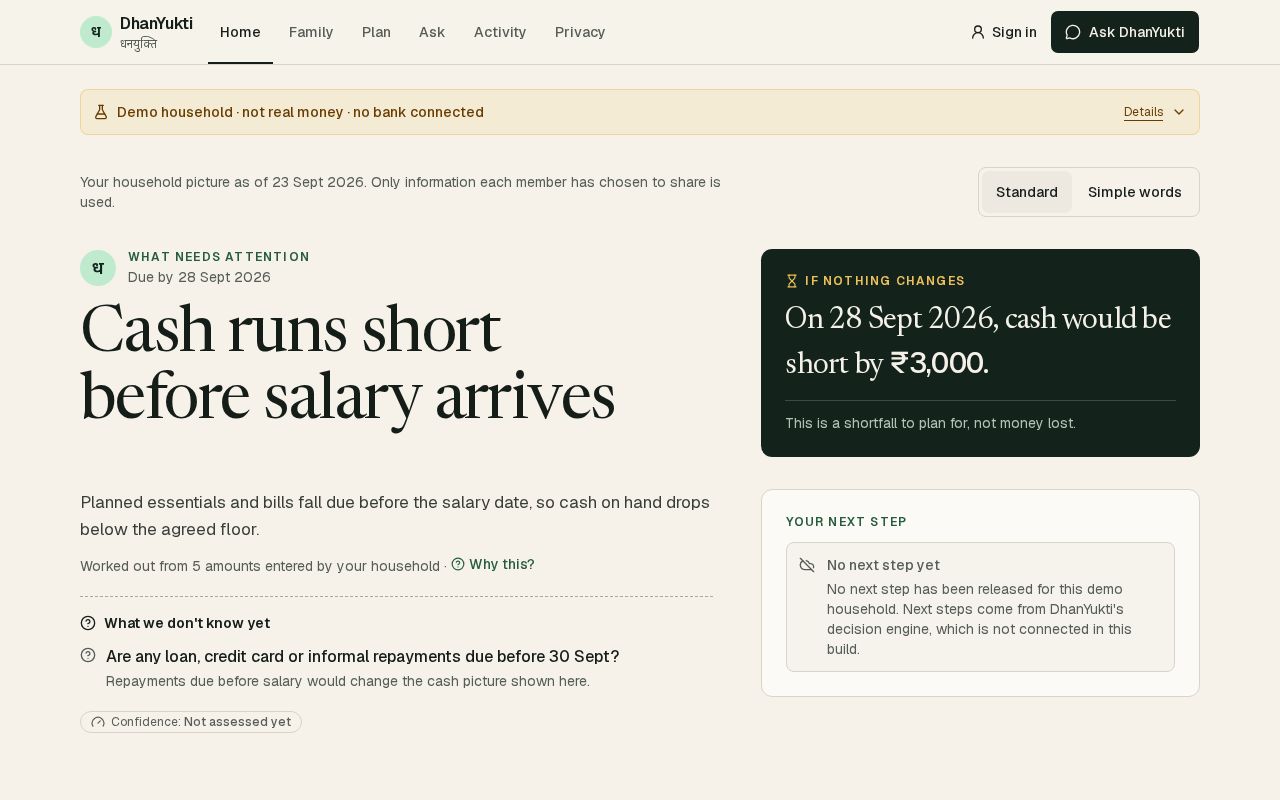This screenshot has height=800, width=1280.
Task: Click the question icon next to Why this?
Action: [458, 564]
